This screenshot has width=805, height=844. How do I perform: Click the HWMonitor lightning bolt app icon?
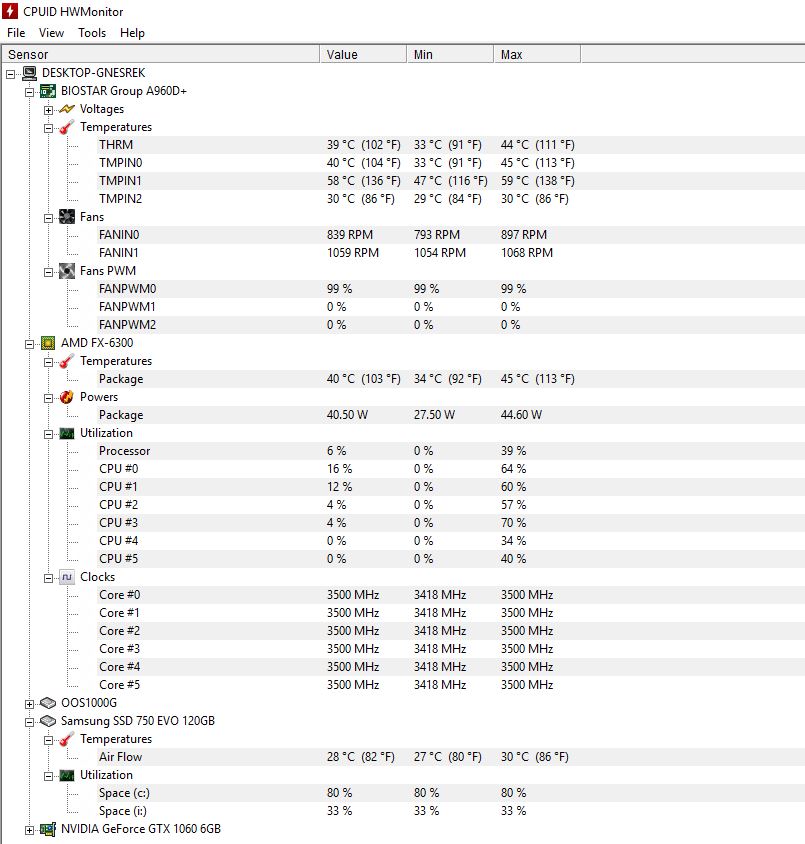[10, 11]
